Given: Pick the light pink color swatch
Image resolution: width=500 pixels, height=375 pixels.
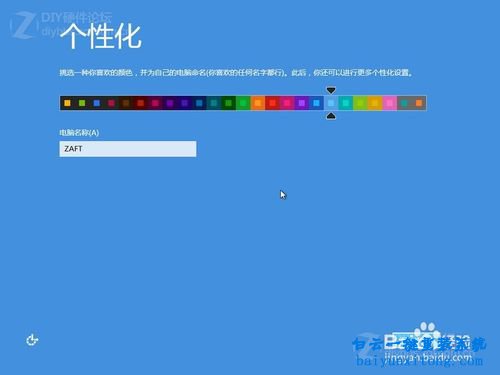Looking at the screenshot, I should pyautogui.click(x=390, y=103).
